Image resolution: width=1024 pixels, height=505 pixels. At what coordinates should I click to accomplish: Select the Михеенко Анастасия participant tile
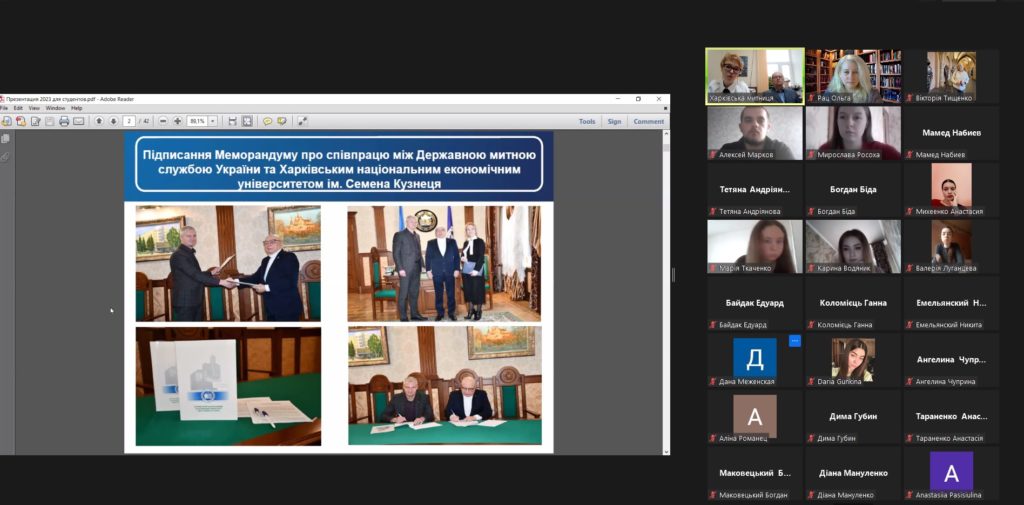(951, 189)
